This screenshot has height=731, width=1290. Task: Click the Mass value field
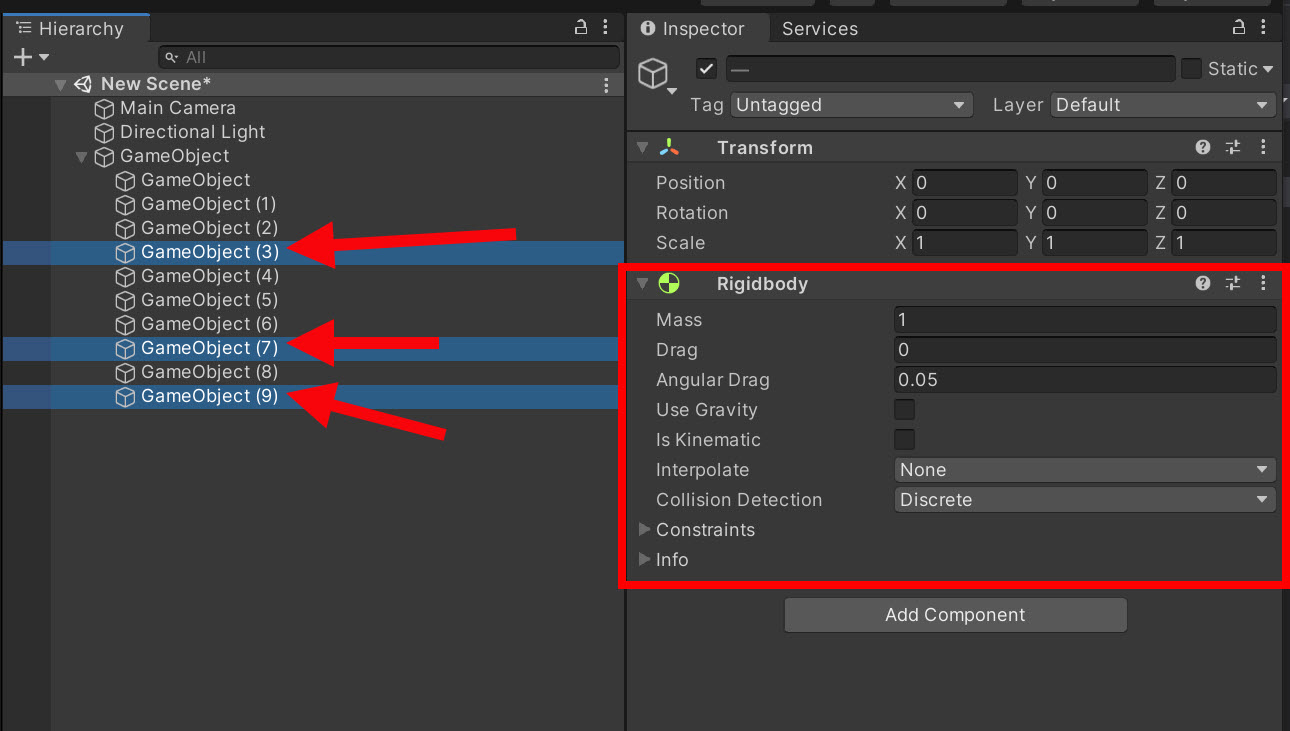1085,320
